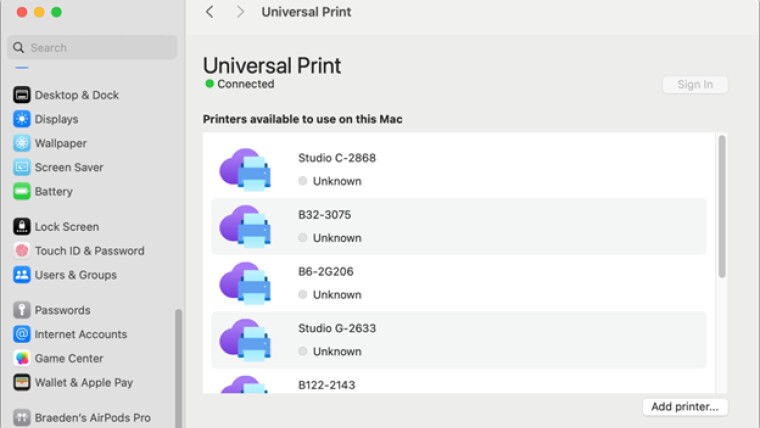Select the Lock Screen icon
This screenshot has width=760, height=428.
pos(22,226)
